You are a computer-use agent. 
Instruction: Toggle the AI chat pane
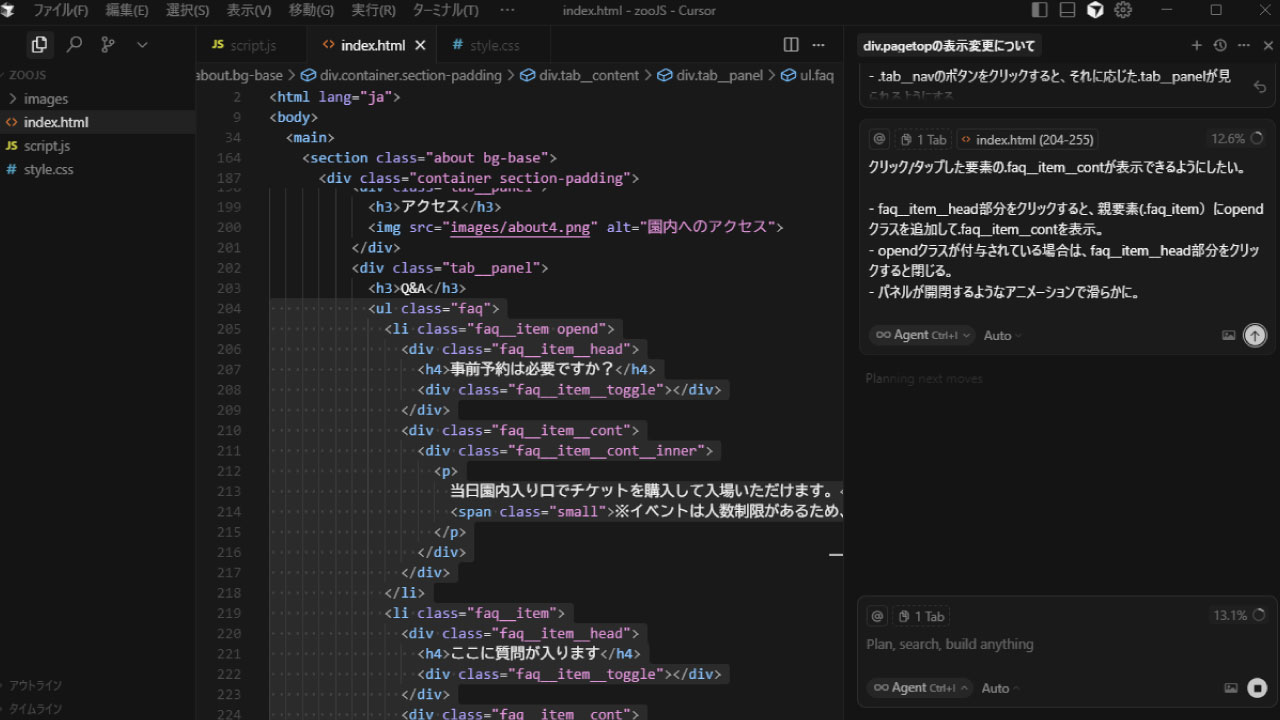coord(1095,10)
